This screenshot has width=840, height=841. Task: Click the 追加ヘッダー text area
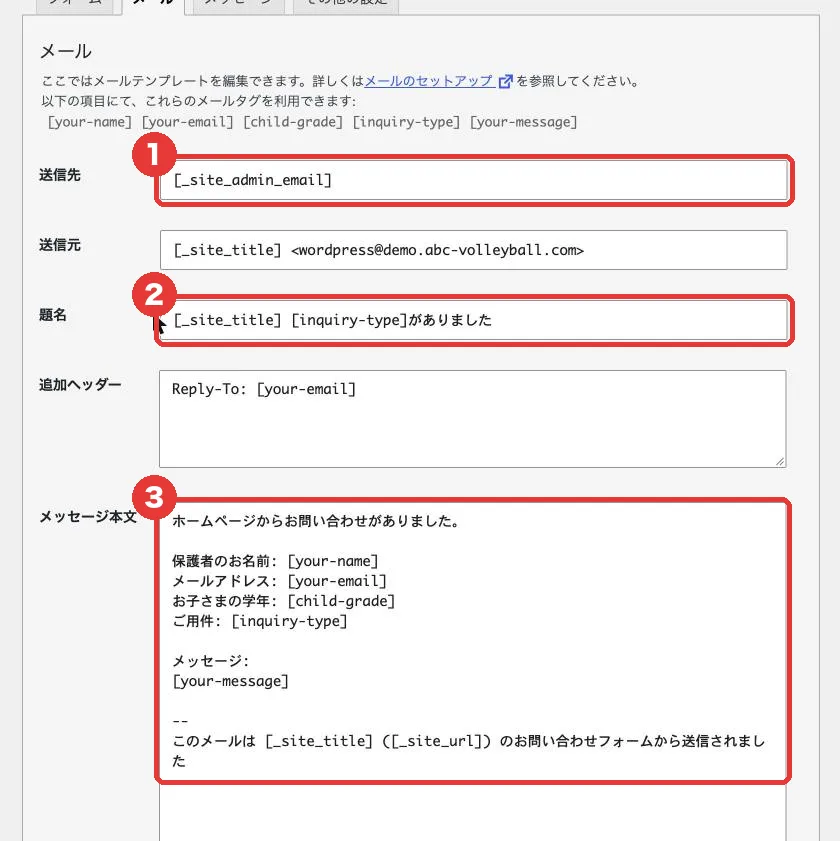[x=473, y=419]
